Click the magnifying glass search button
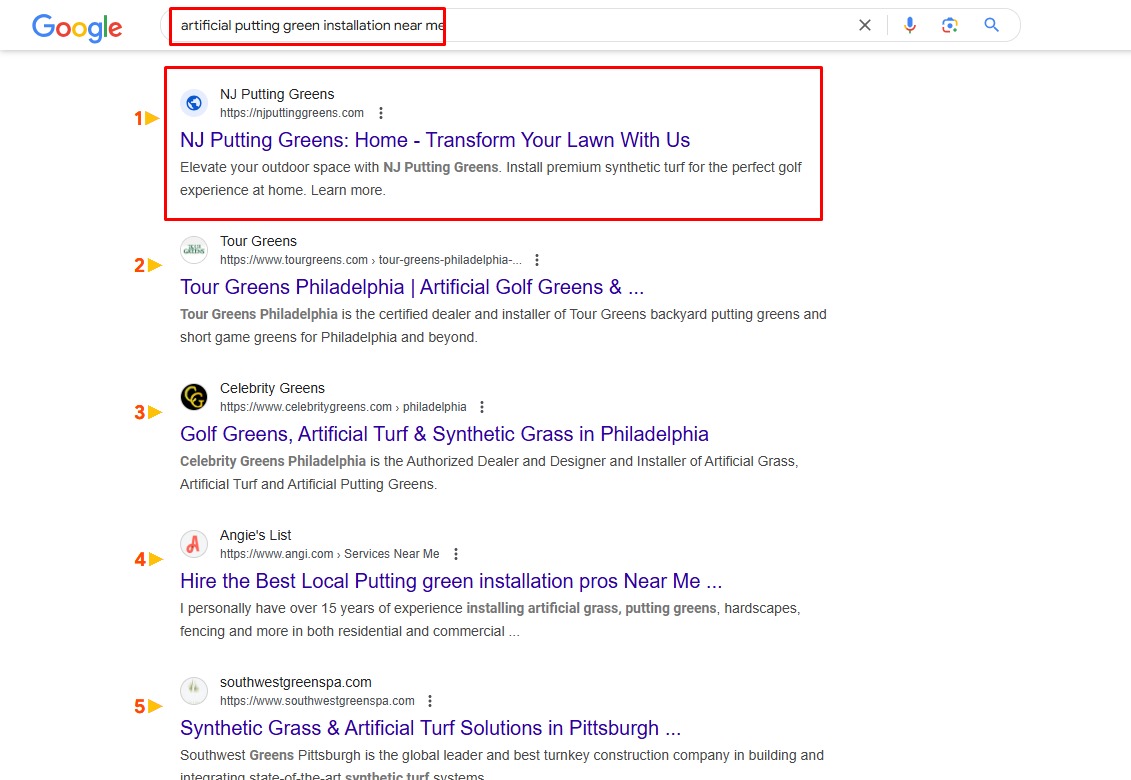 [x=992, y=25]
